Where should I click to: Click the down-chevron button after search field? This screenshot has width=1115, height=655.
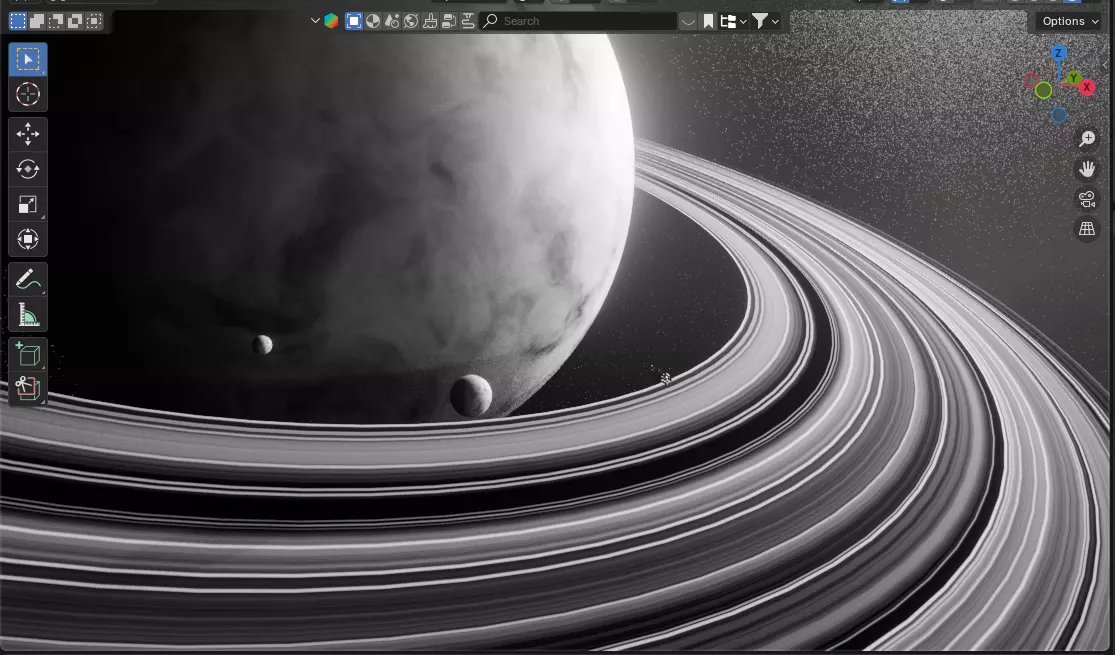tap(688, 21)
